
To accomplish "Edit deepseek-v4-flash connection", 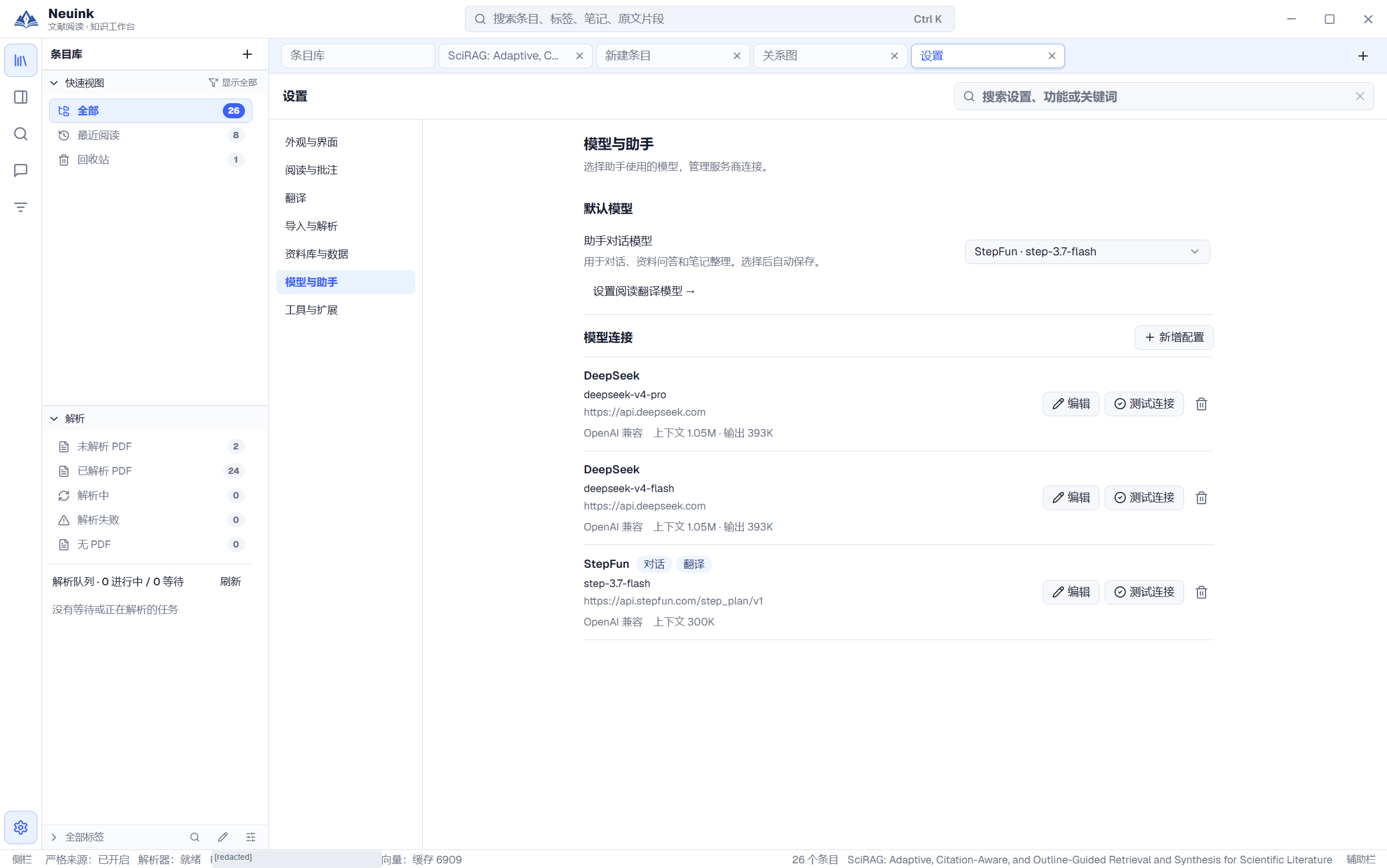I will tap(1071, 498).
